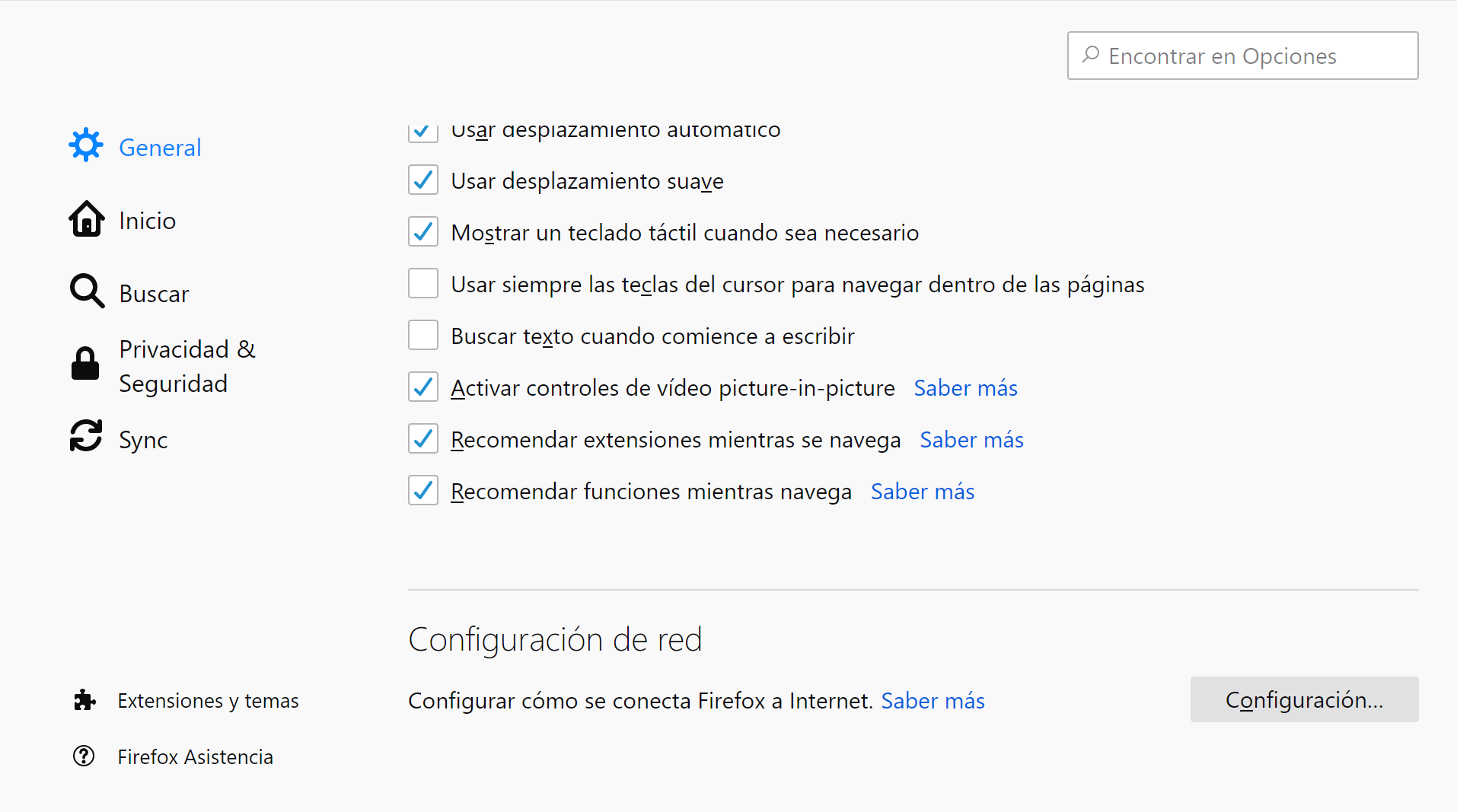Screen dimensions: 1457x812
Task: Toggle Mostrar un teclado táctil checkbox
Action: point(423,232)
